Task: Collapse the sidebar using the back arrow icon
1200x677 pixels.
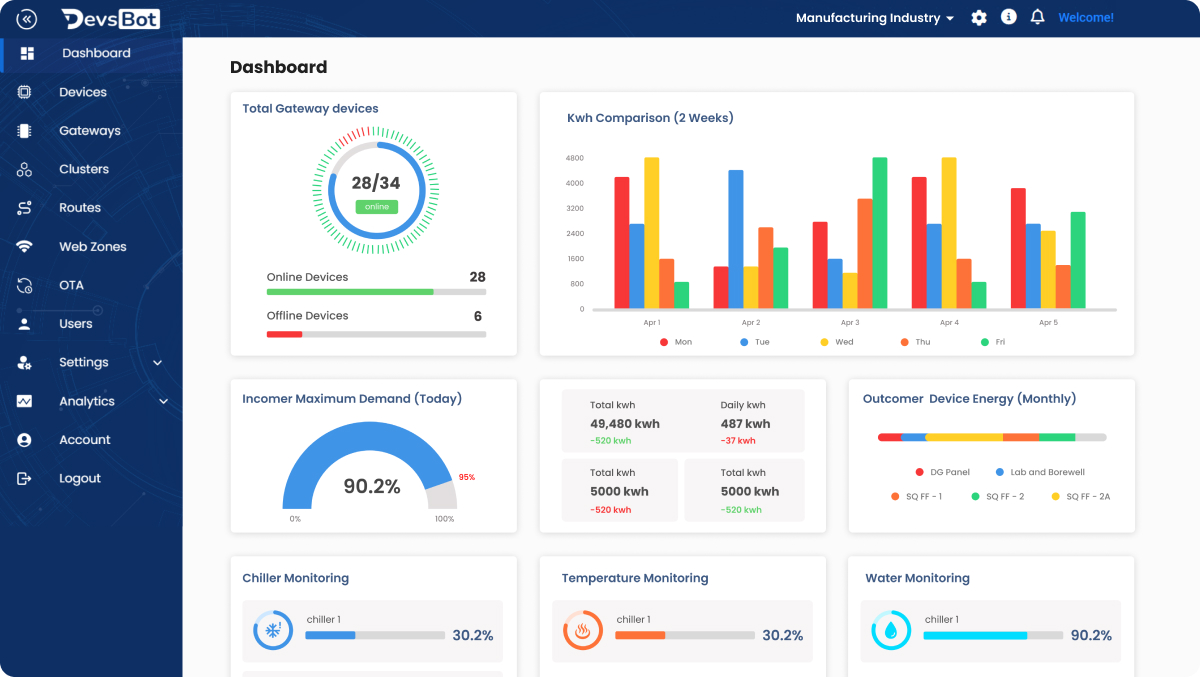Action: pyautogui.click(x=27, y=19)
